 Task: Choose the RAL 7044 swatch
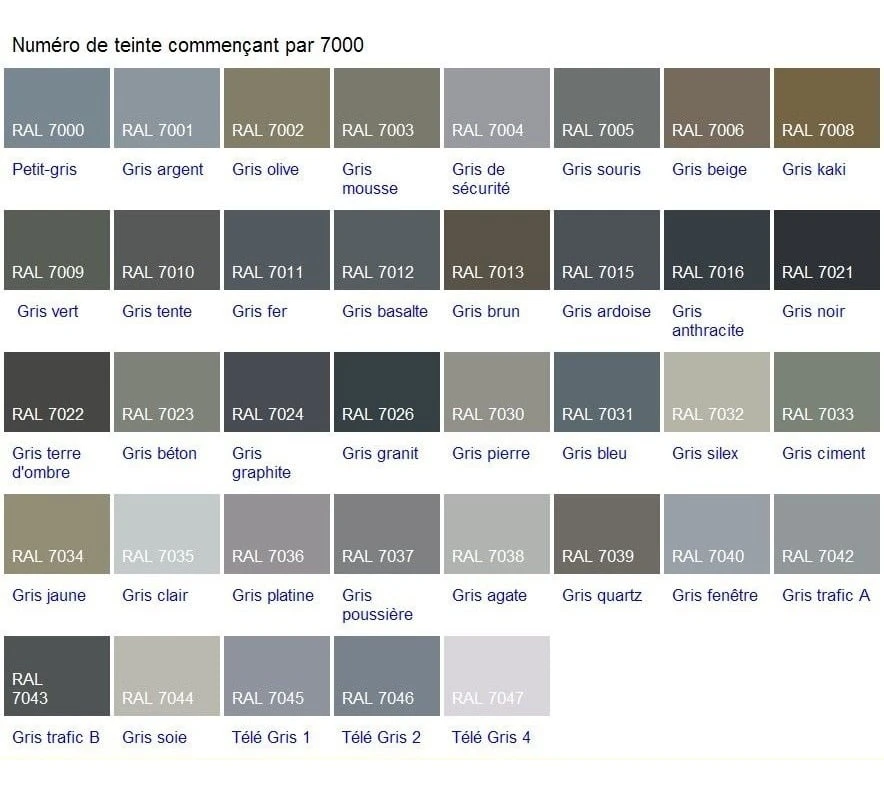click(167, 676)
